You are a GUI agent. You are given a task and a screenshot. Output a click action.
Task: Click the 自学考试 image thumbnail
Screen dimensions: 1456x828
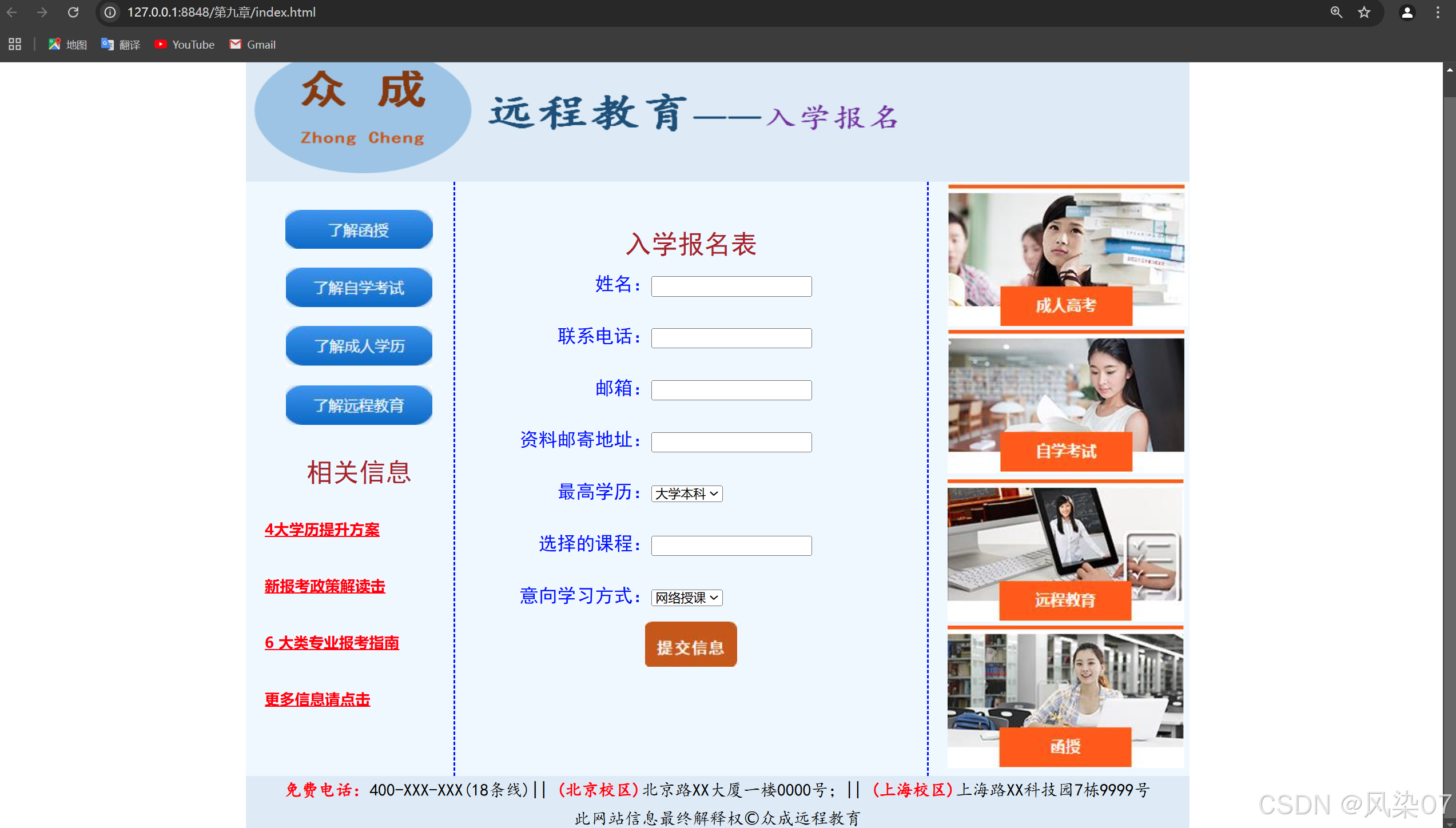tap(1066, 401)
